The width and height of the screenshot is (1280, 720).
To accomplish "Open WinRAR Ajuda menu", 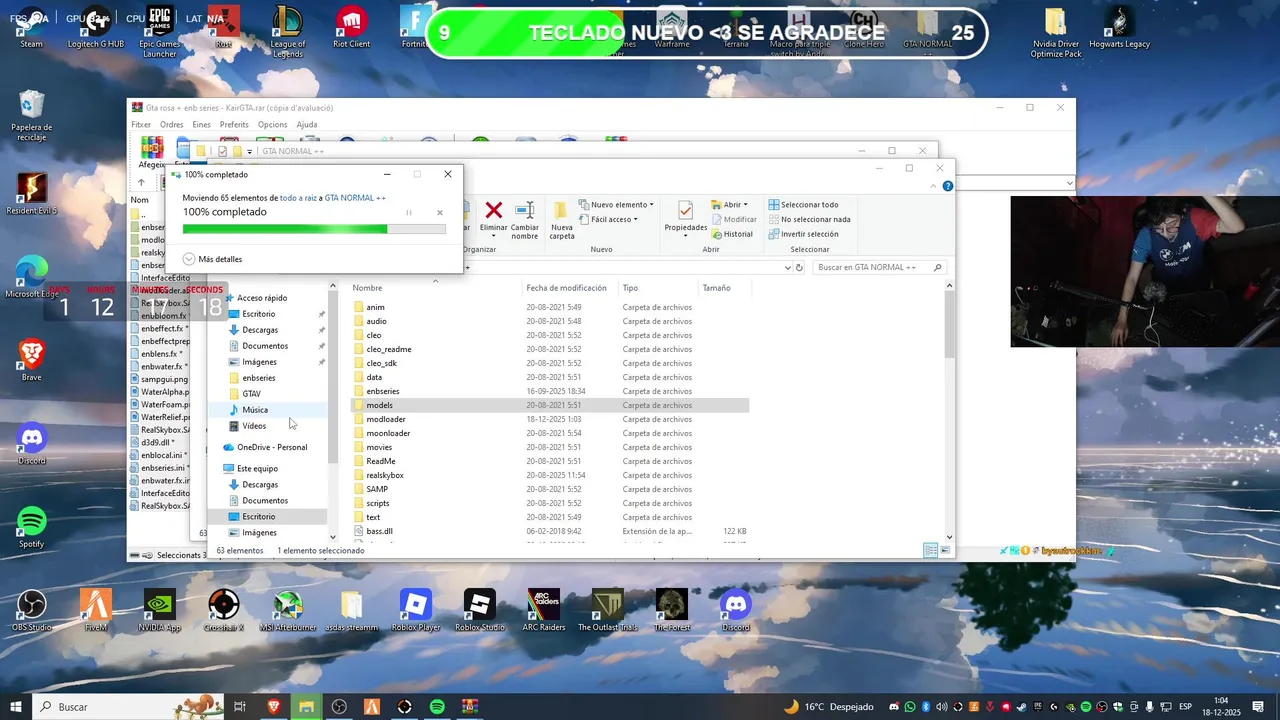I will 307,125.
